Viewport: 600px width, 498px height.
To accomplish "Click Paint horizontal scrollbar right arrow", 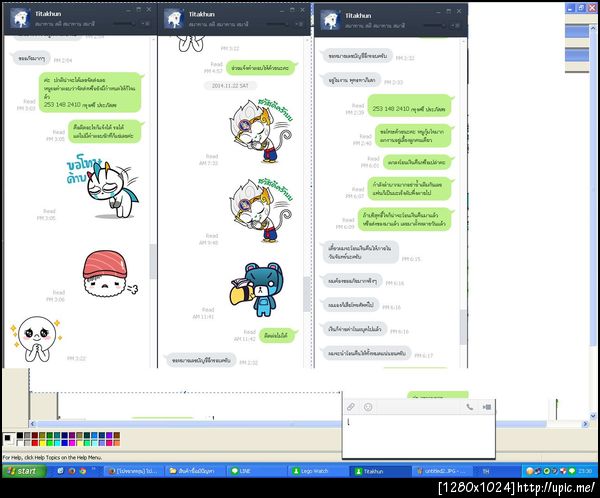I will (585, 424).
